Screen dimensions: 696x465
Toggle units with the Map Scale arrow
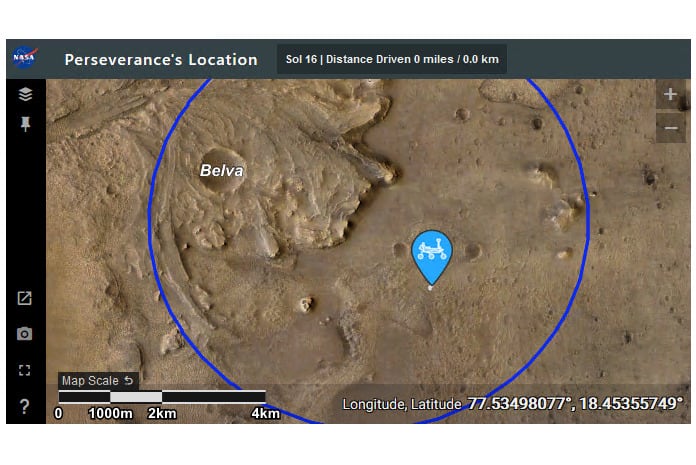(129, 381)
